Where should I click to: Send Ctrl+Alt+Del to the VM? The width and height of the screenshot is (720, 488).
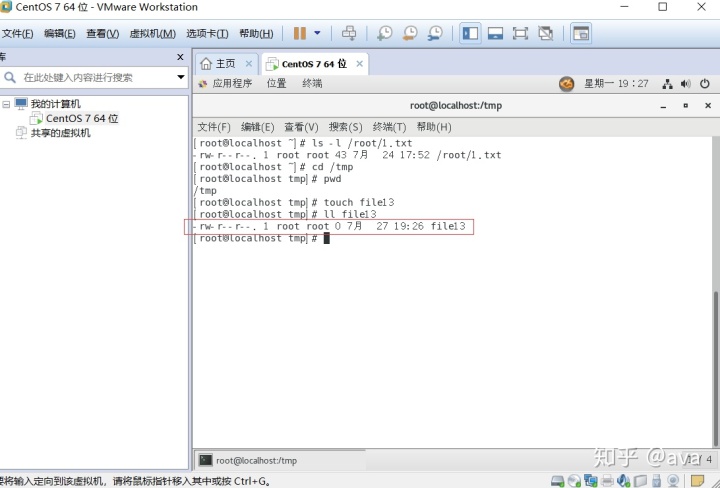pos(349,33)
